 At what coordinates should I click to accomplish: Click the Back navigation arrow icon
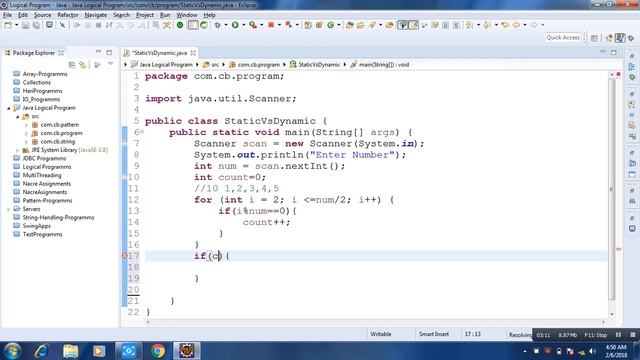516,25
